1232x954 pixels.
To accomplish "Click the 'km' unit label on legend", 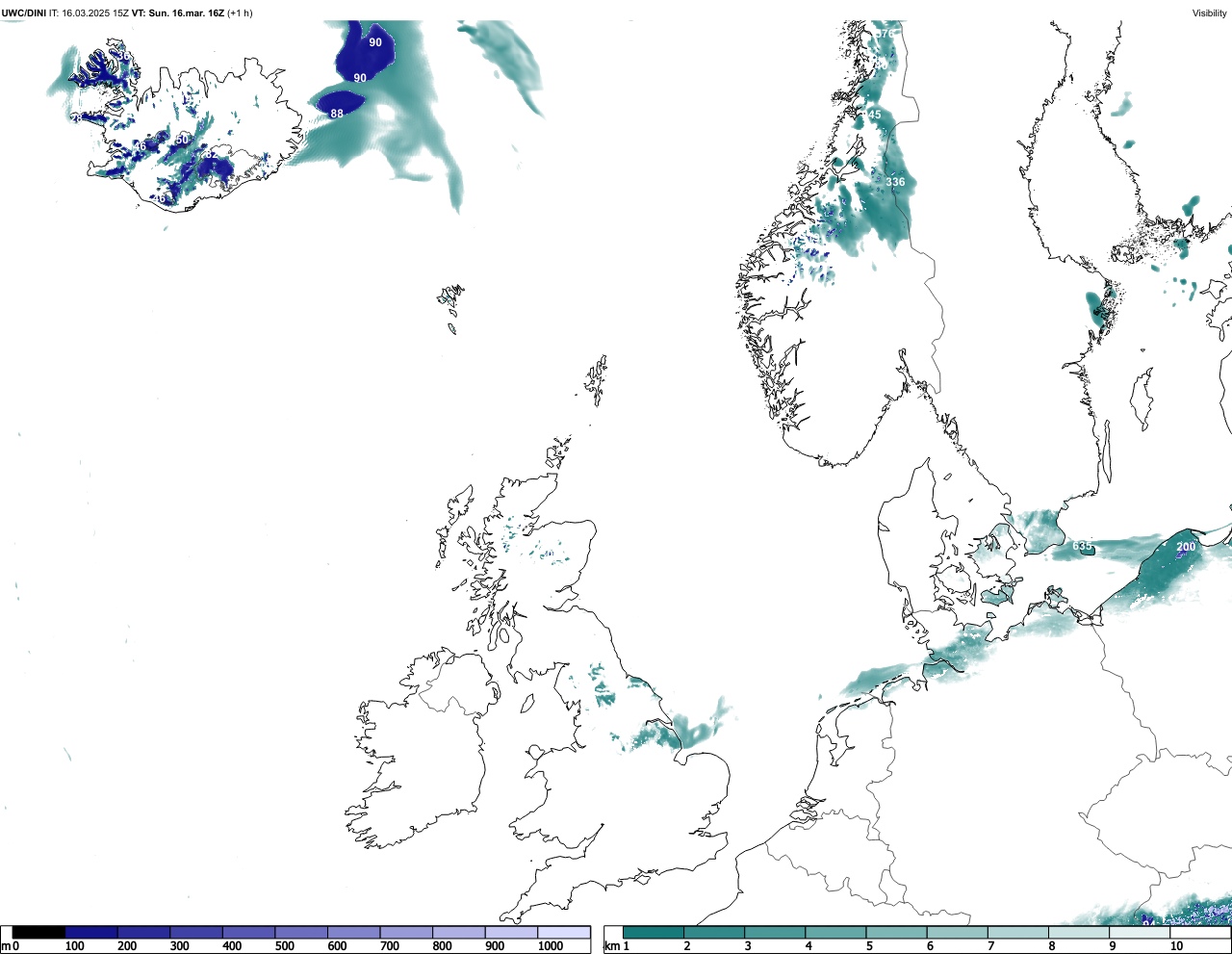I will point(612,946).
